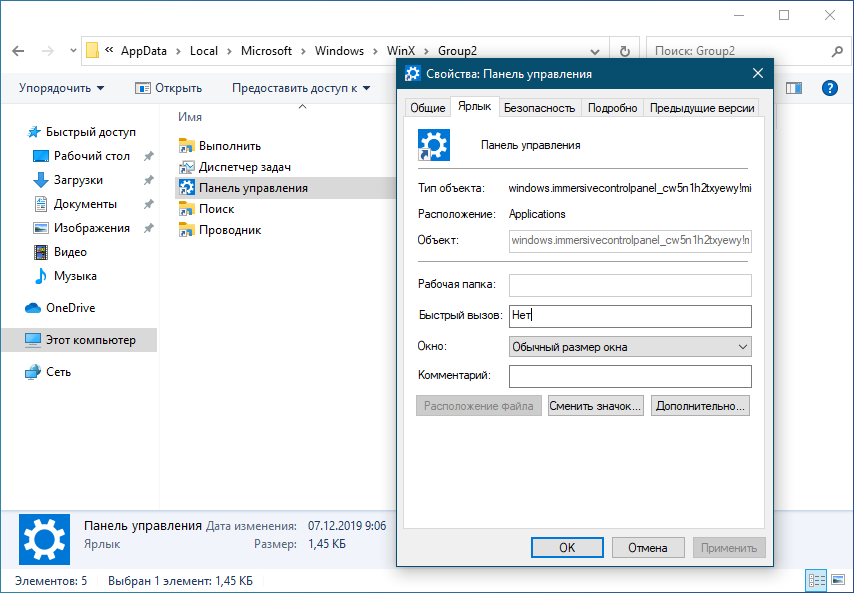Image resolution: width=854 pixels, height=593 pixels.
Task: Click the AppData breadcrumb segment
Action: click(x=144, y=51)
